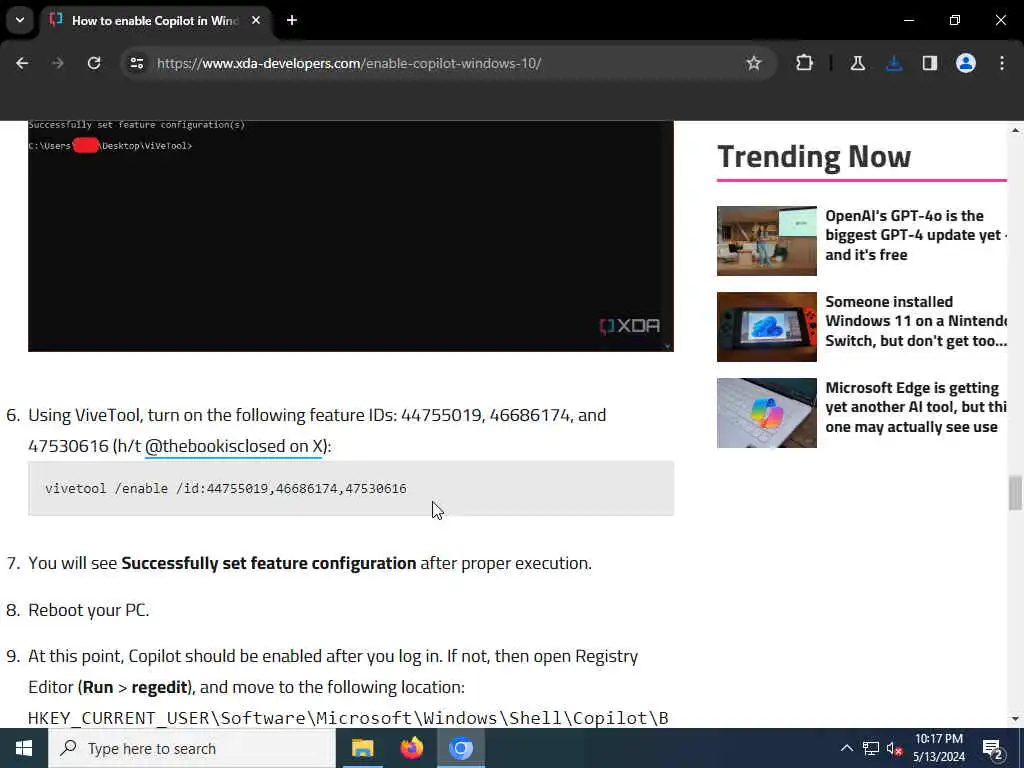Switch to Chrome taskbar icon
The height and width of the screenshot is (768, 1024).
coord(460,748)
